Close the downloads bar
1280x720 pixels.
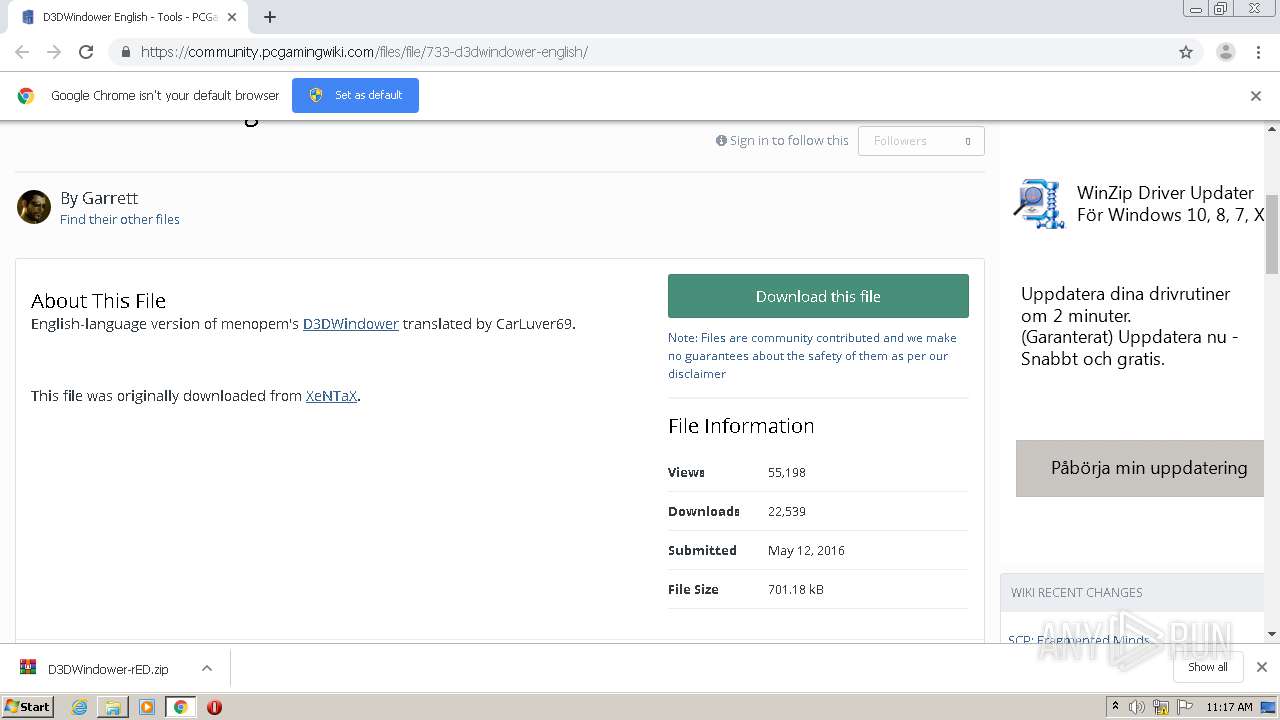(x=1262, y=667)
